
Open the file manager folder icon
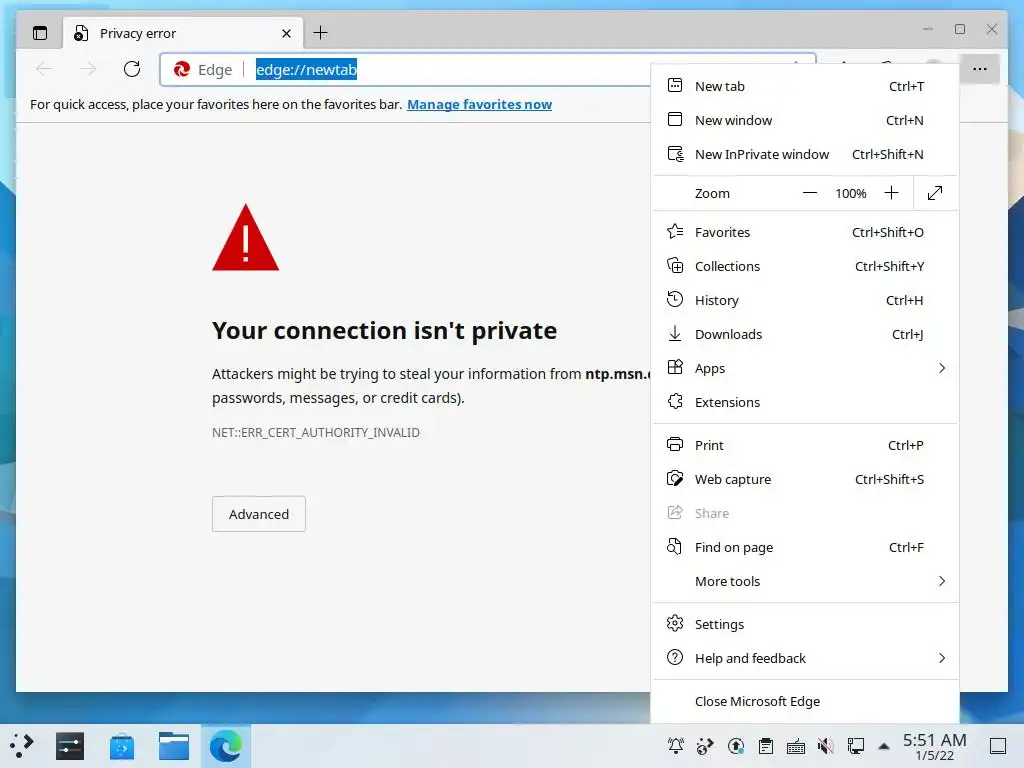[174, 746]
